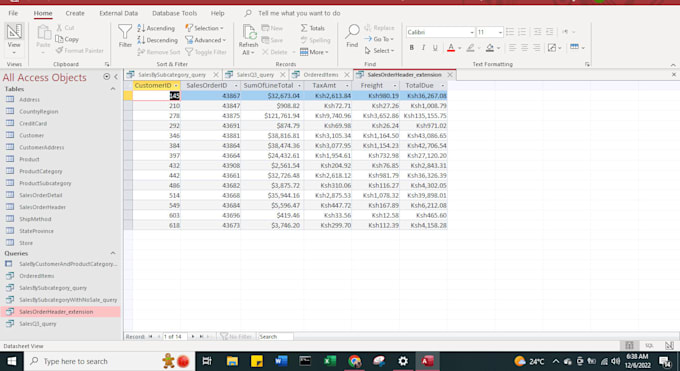680x371 pixels.
Task: Click Align Left icon
Action: 513,48
